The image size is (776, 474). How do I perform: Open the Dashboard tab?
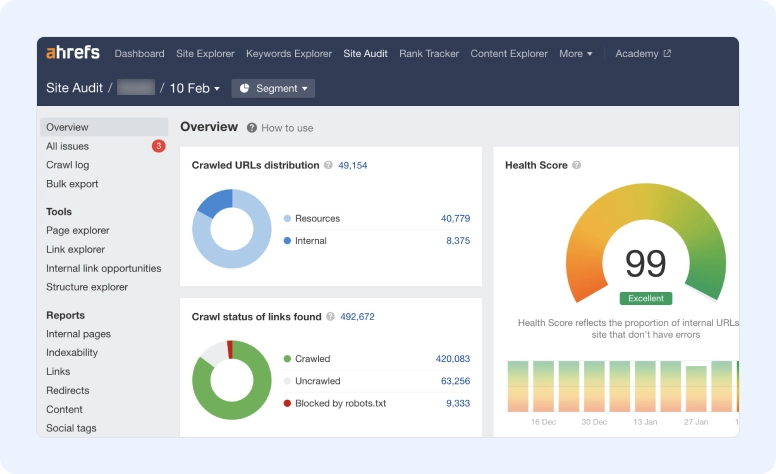[x=139, y=53]
